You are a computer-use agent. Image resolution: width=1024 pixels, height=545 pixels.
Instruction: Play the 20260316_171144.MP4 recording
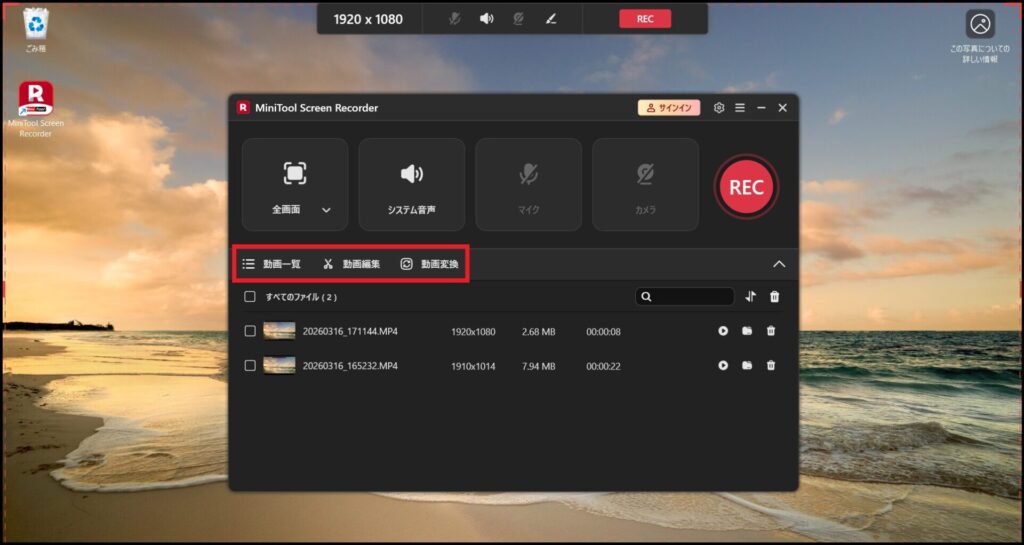click(x=723, y=331)
